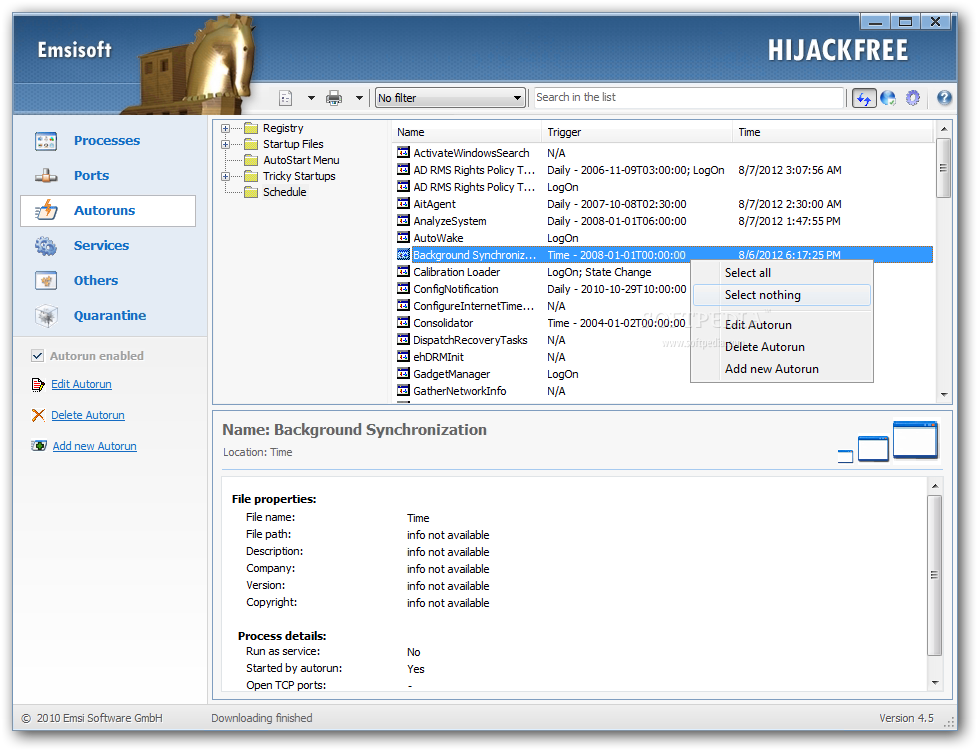
Task: Click the blue refresh arrows toolbar icon
Action: click(864, 98)
